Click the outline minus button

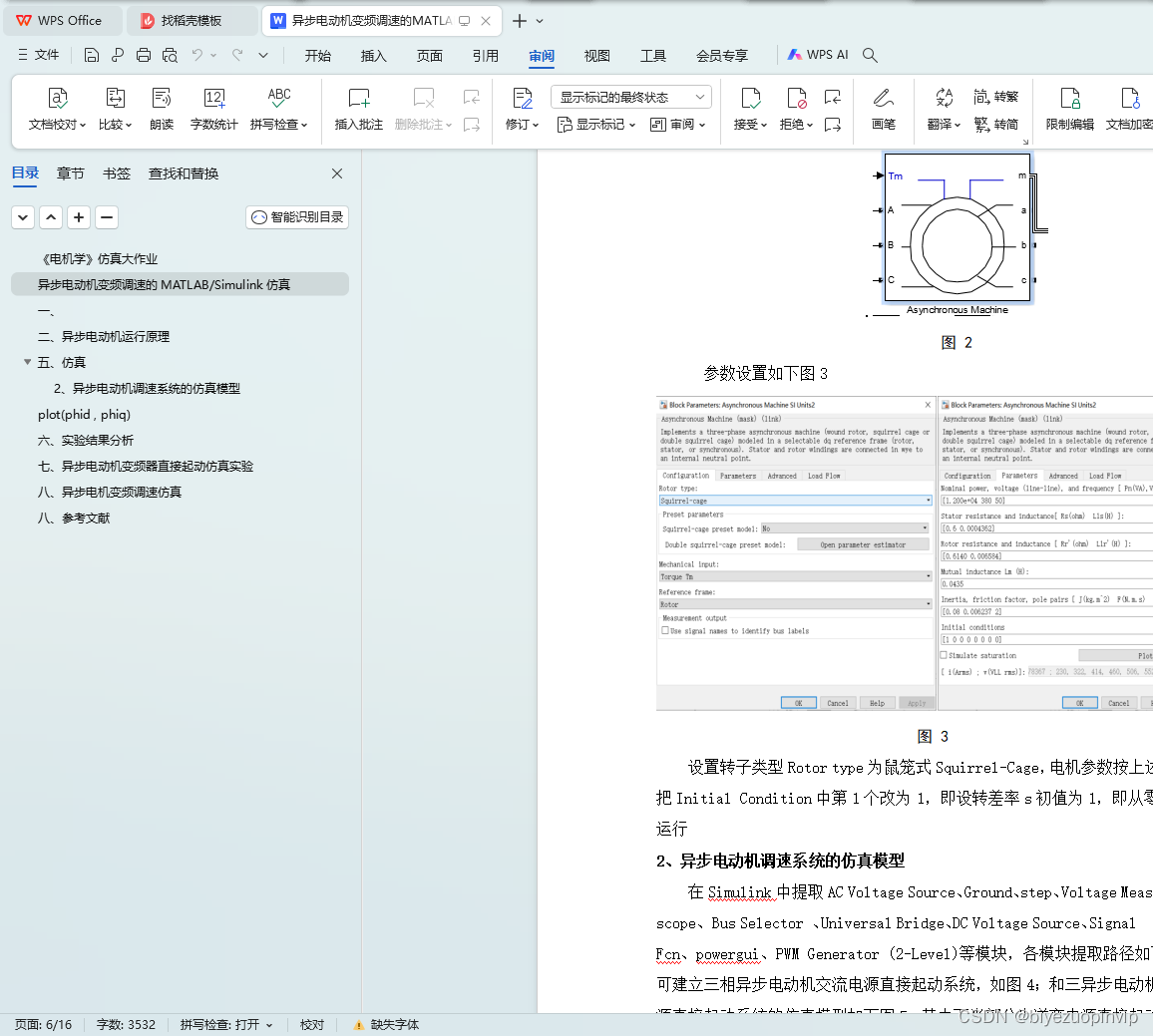[x=107, y=217]
